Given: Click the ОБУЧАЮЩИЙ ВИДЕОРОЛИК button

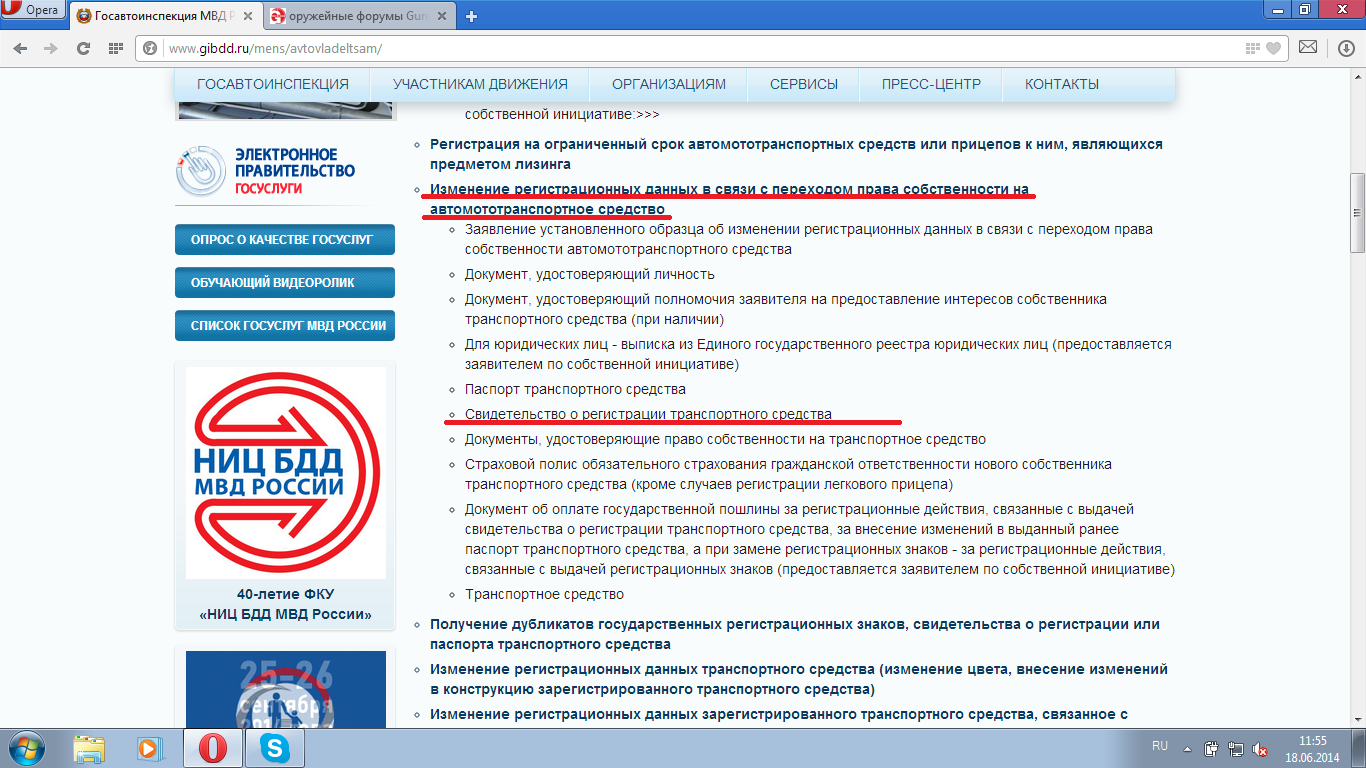Looking at the screenshot, I should pyautogui.click(x=284, y=283).
